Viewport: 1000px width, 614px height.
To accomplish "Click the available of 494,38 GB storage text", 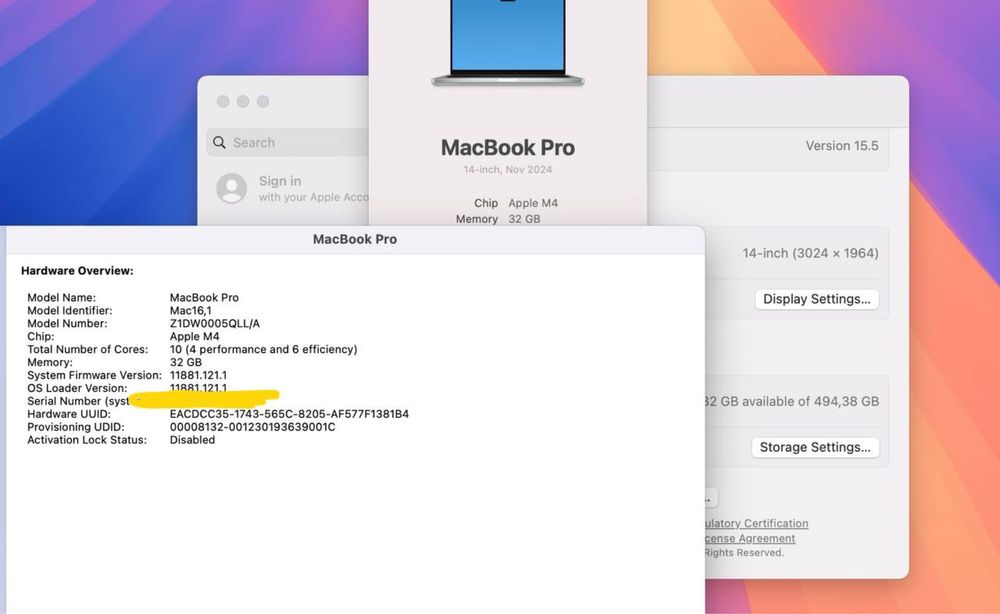I will click(x=791, y=401).
